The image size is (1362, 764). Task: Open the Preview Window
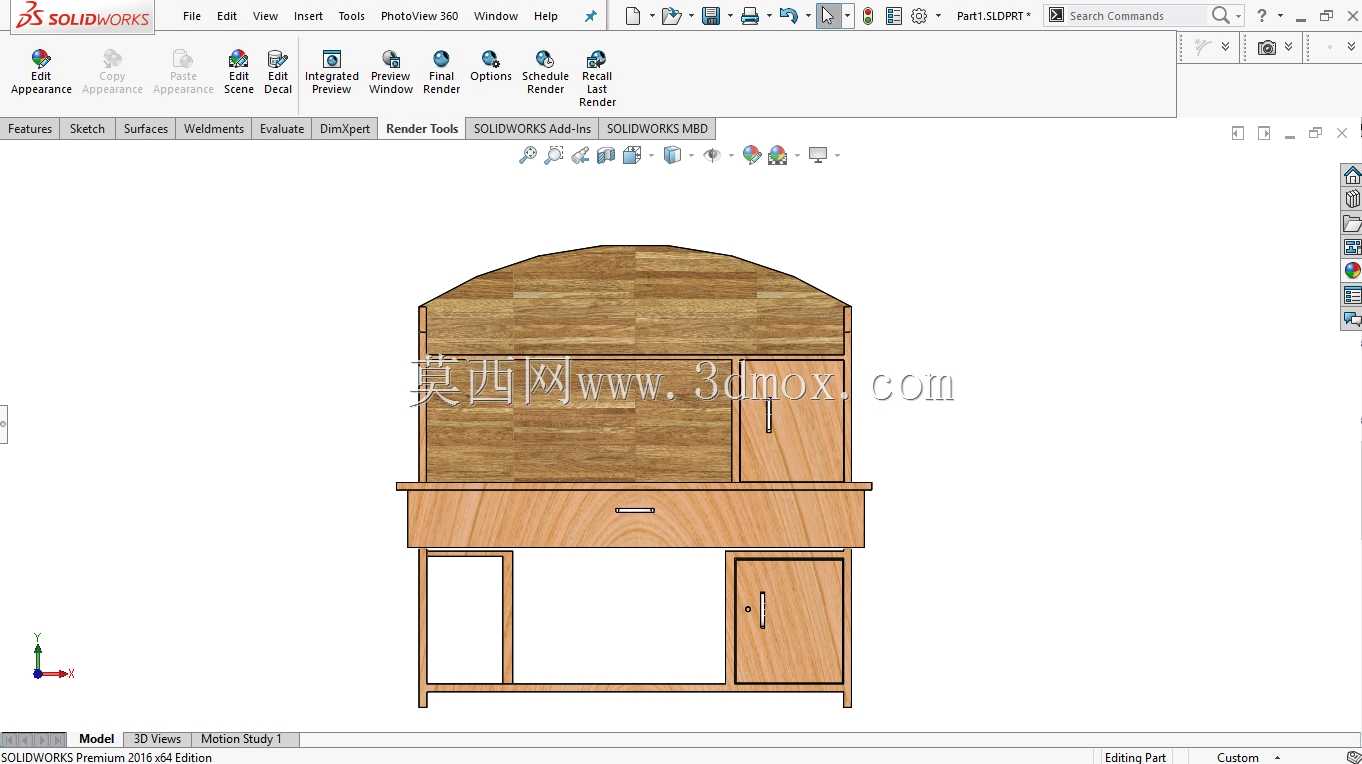[x=391, y=72]
